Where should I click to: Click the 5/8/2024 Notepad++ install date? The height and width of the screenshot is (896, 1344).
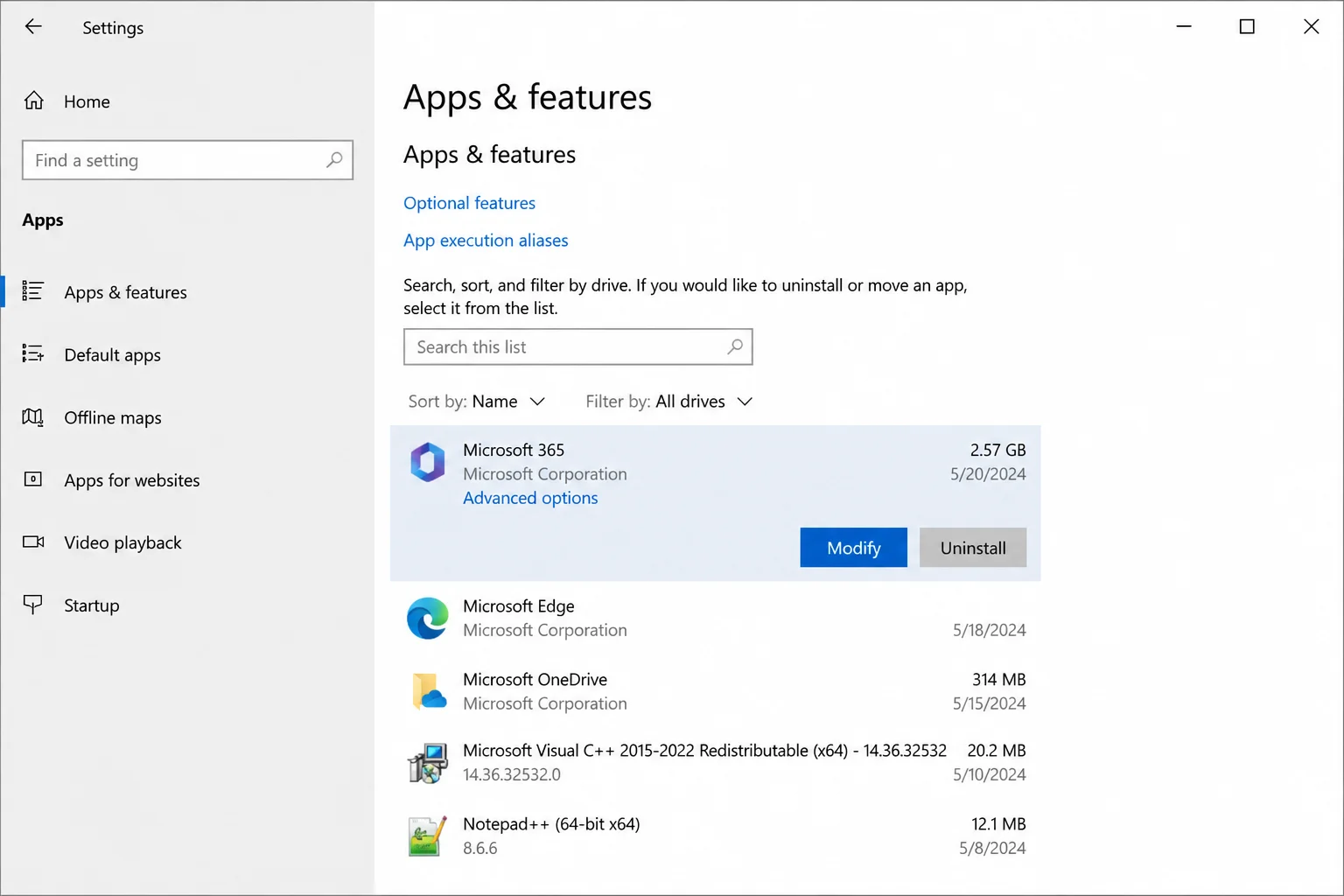(x=992, y=848)
